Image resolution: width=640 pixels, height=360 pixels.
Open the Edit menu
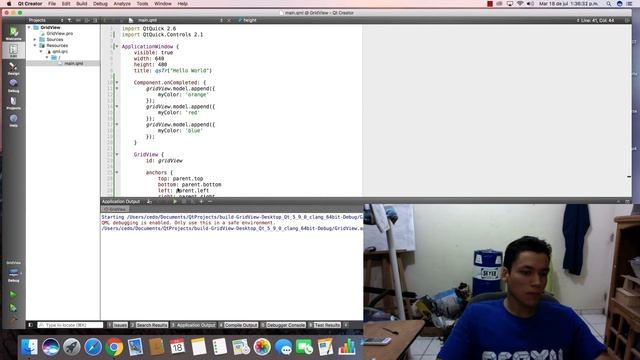point(66,4)
